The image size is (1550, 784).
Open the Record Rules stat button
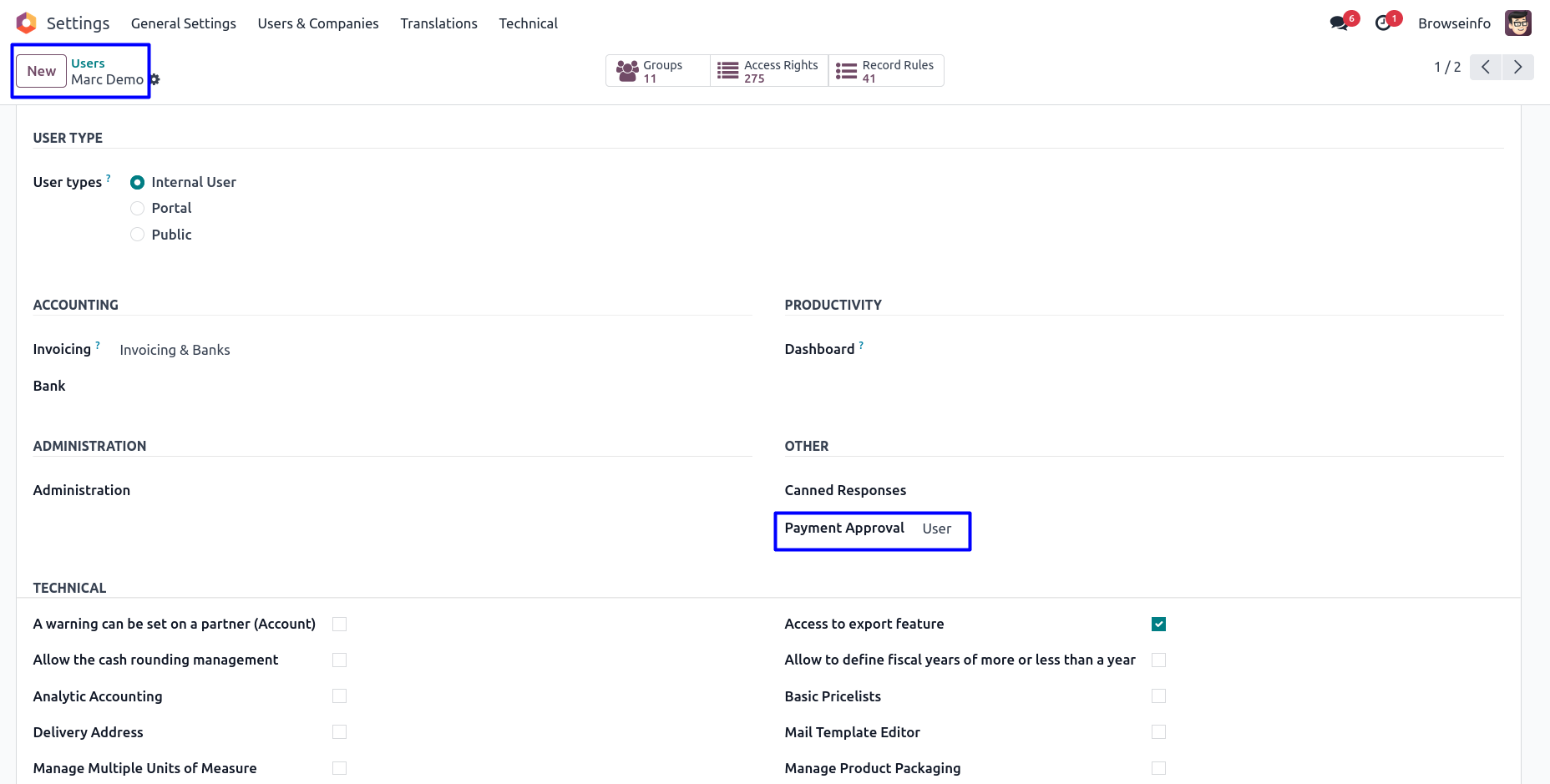tap(886, 71)
